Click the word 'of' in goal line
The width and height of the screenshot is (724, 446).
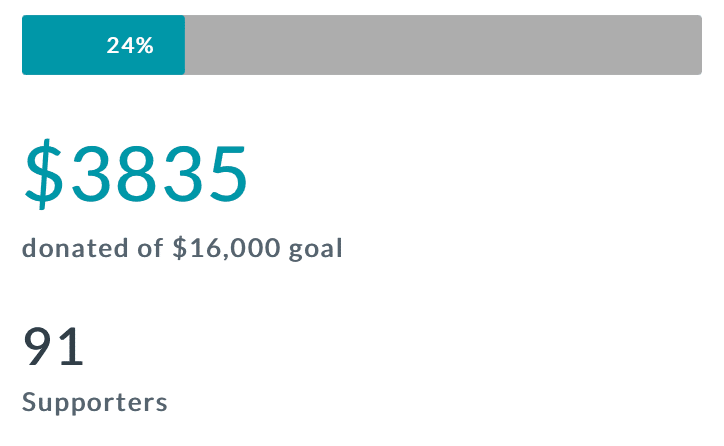click(149, 248)
